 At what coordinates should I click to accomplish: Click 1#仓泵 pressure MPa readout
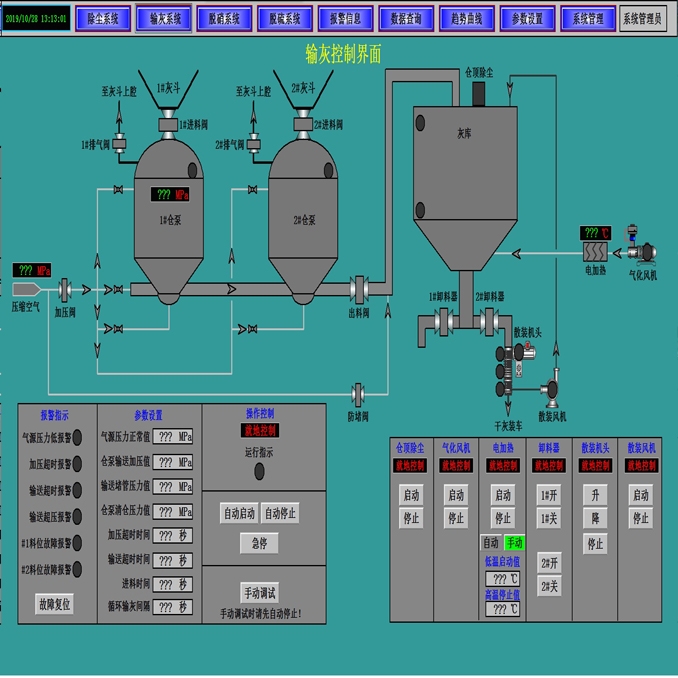click(170, 194)
